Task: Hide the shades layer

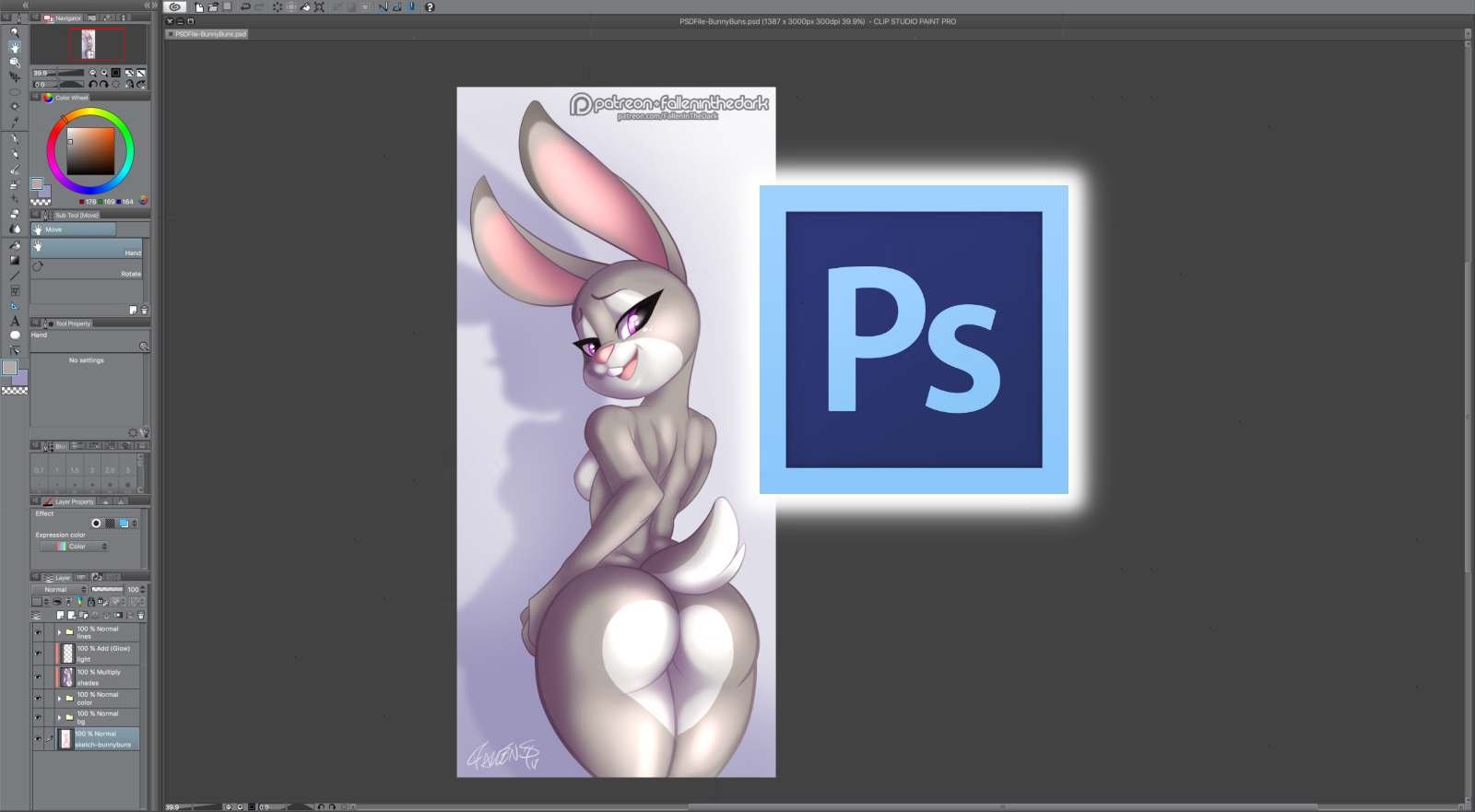Action: click(x=38, y=677)
